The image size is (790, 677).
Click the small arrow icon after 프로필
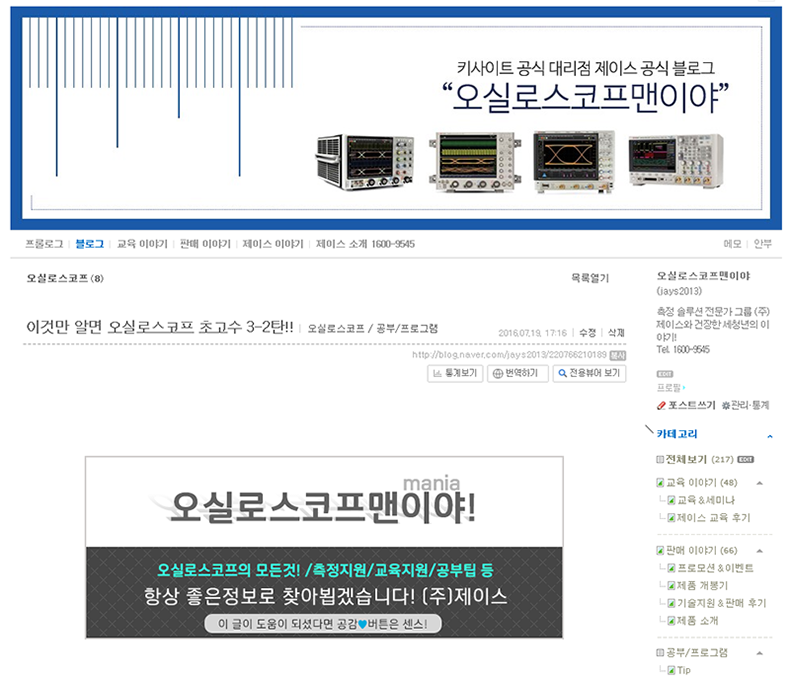[x=684, y=388]
